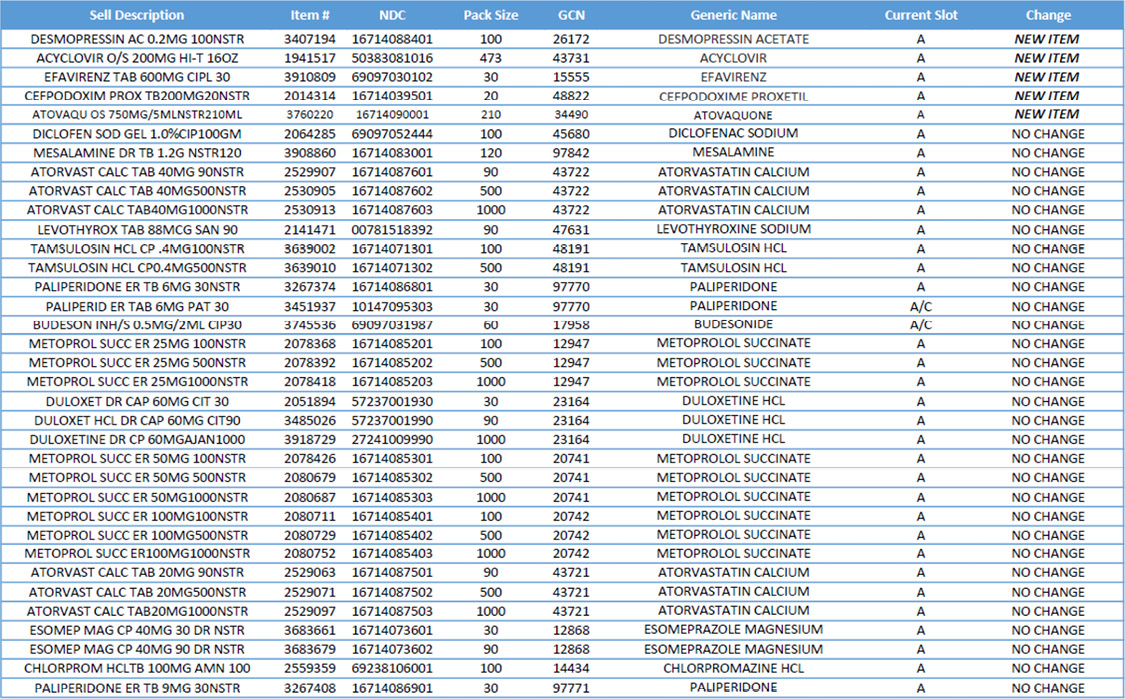
Task: Select GCN value 97771
Action: pyautogui.click(x=571, y=688)
